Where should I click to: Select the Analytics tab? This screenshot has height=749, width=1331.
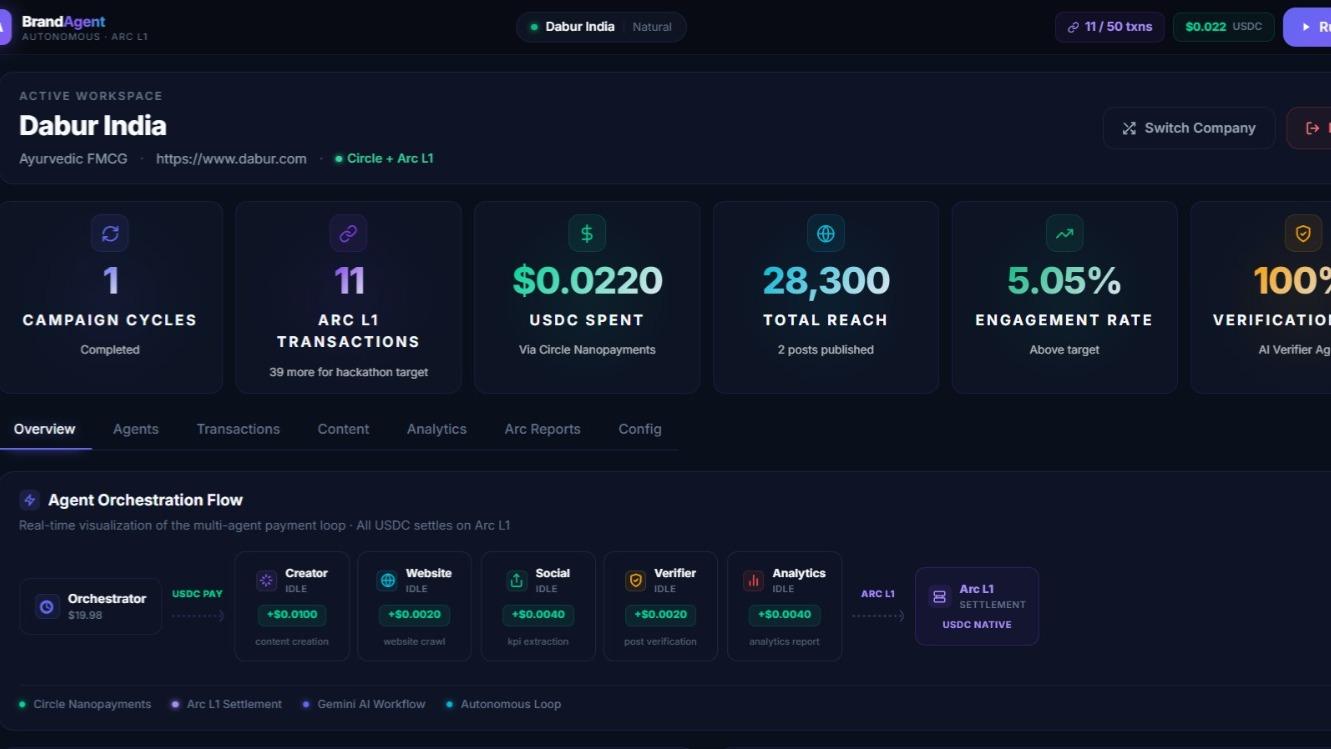click(x=436, y=429)
